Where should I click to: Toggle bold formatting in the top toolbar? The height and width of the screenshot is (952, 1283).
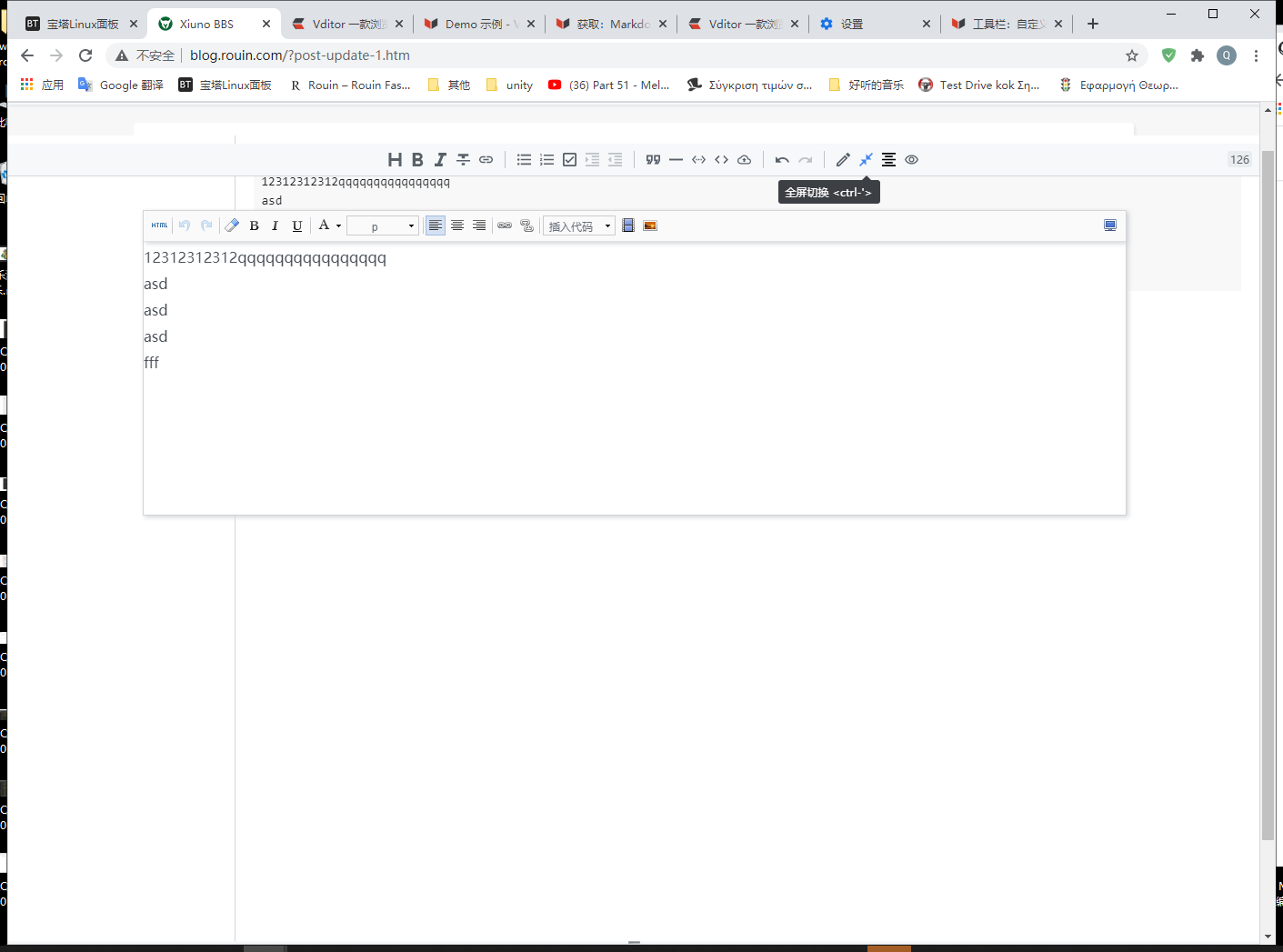point(417,159)
